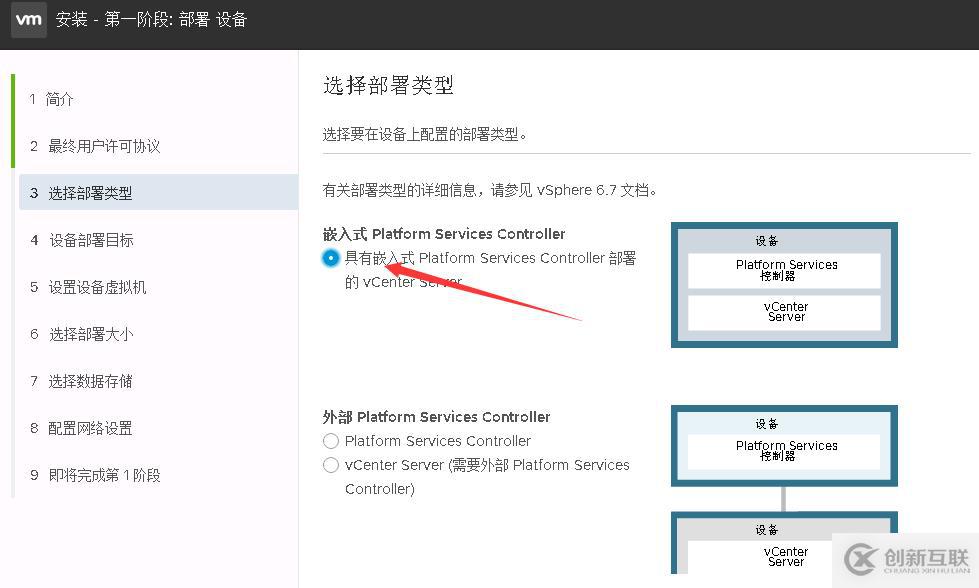Go to step 5 设置设备虚拟机
This screenshot has height=588, width=979.
97,287
